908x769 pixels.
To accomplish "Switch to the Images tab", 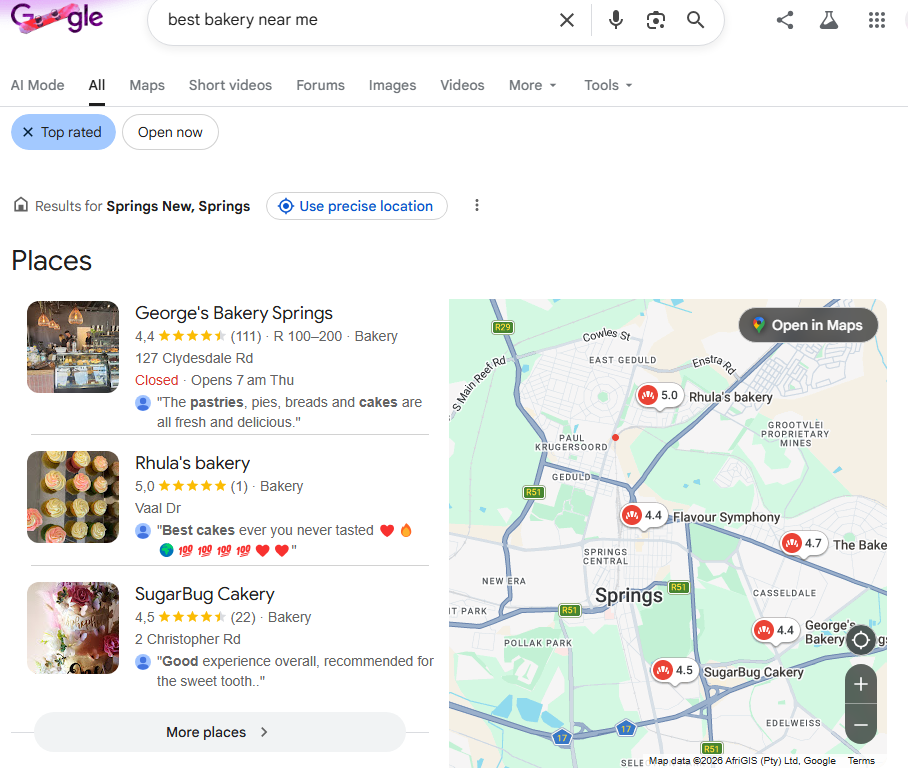I will pyautogui.click(x=392, y=85).
